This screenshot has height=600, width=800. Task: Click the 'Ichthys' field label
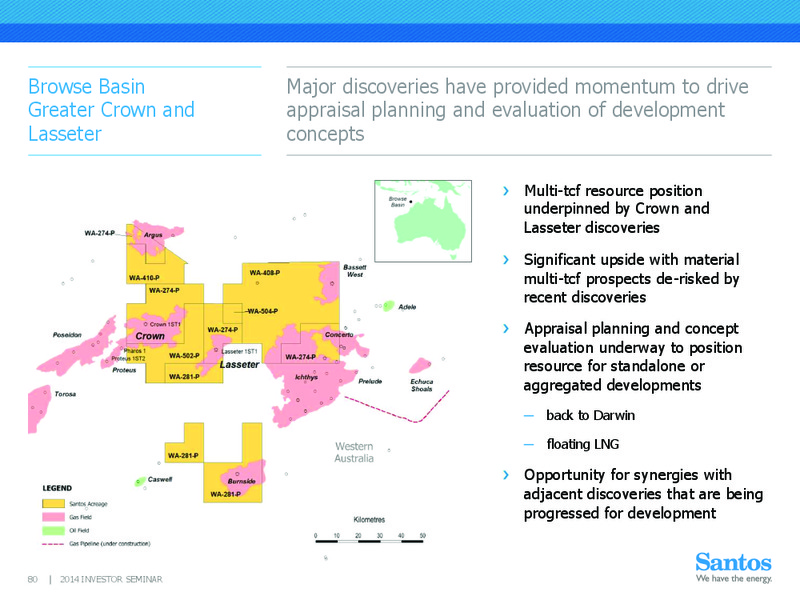coord(306,378)
